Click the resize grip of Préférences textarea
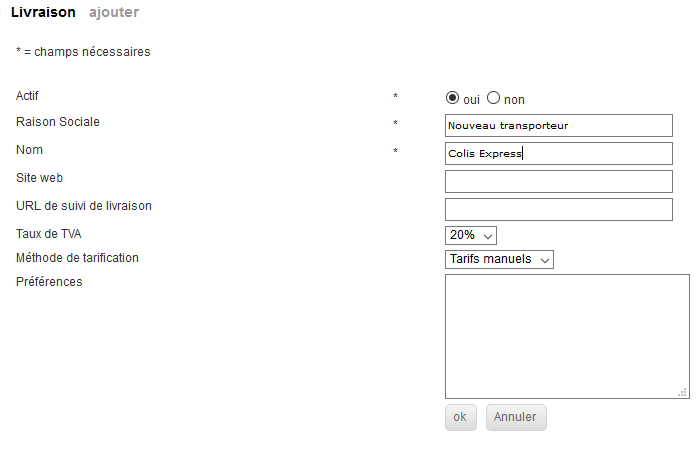The image size is (700, 450). pyautogui.click(x=682, y=392)
